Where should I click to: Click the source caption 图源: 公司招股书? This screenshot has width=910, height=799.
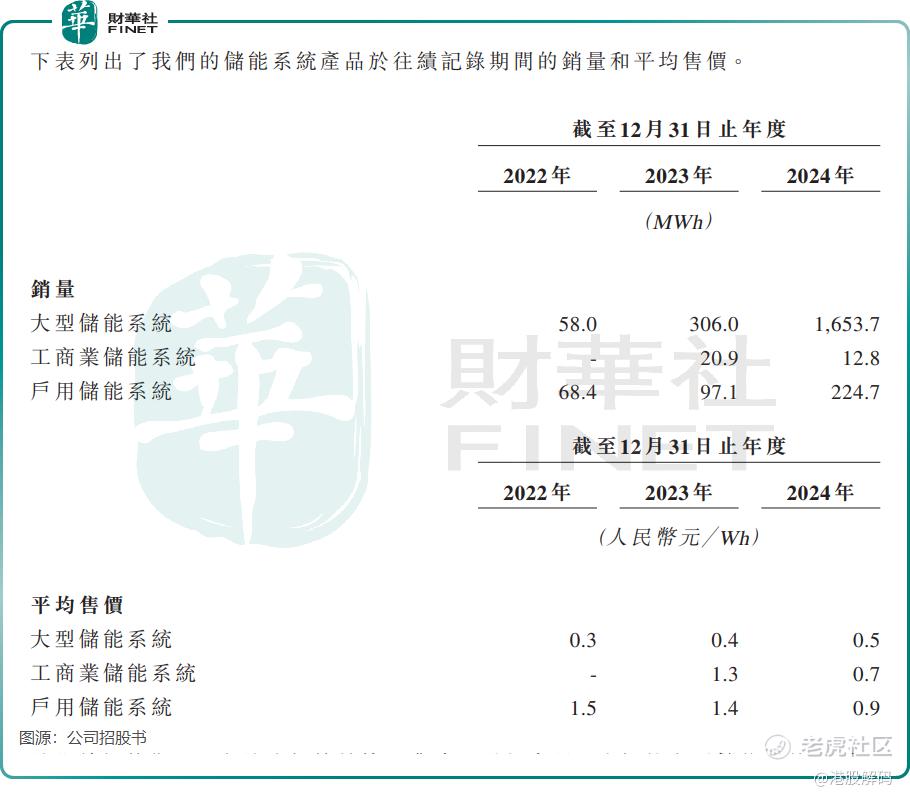(82, 737)
